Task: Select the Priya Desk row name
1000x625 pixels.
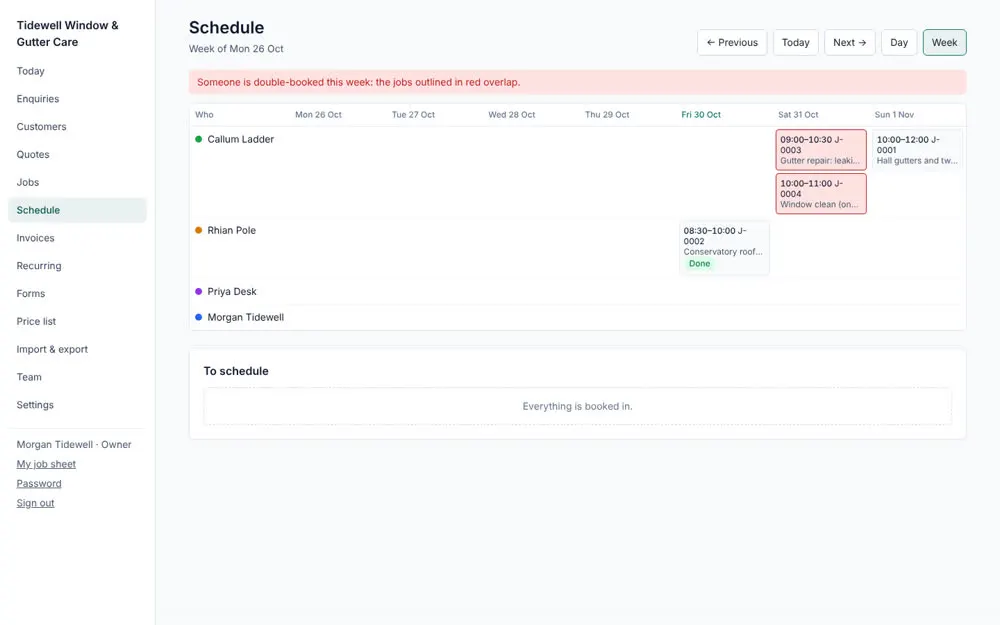Action: [x=232, y=291]
